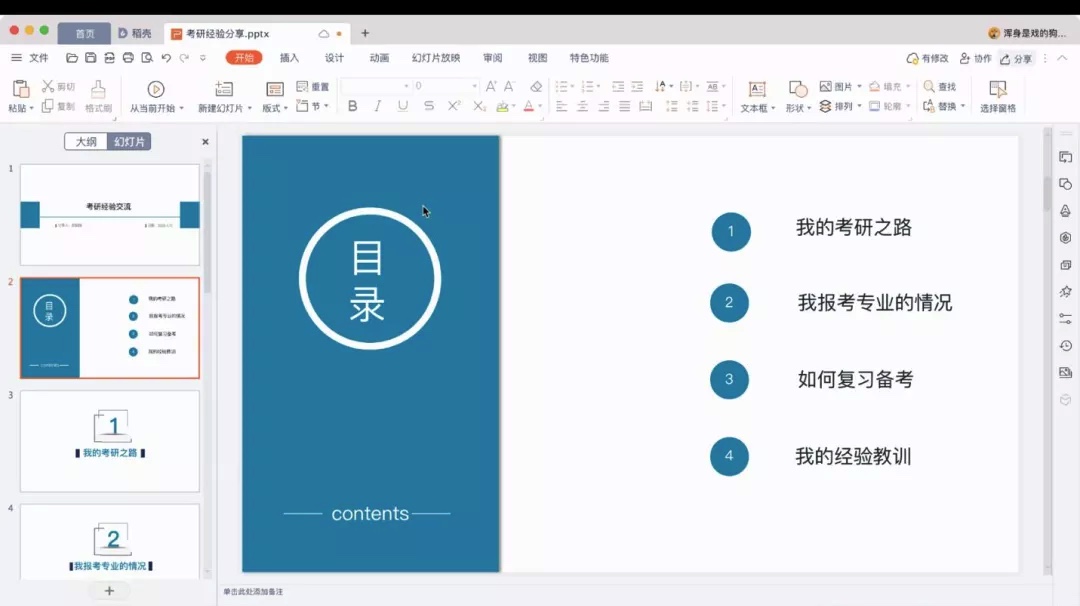Start slideshow from current slide (从当前开始)
Screen dimensions: 1080x606
156,90
